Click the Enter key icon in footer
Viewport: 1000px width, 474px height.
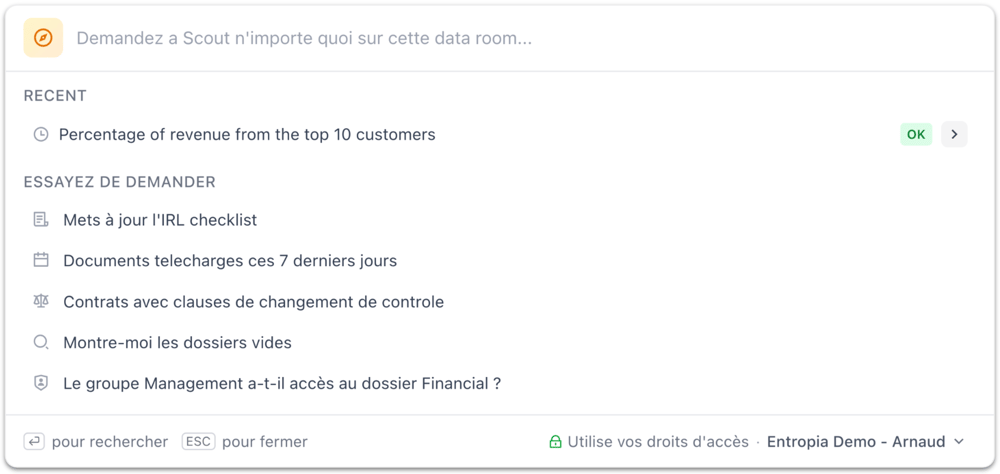pos(34,441)
